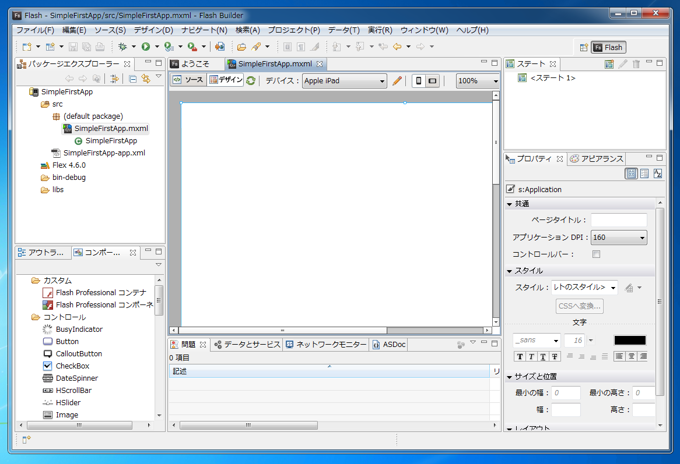Switch to the アウトライン tab
The height and width of the screenshot is (464, 680).
point(42,252)
